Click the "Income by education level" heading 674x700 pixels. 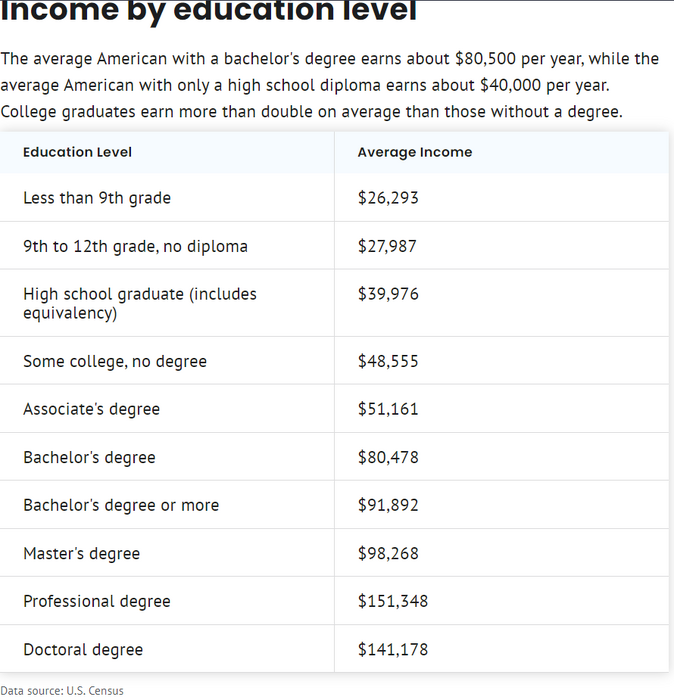[x=208, y=12]
